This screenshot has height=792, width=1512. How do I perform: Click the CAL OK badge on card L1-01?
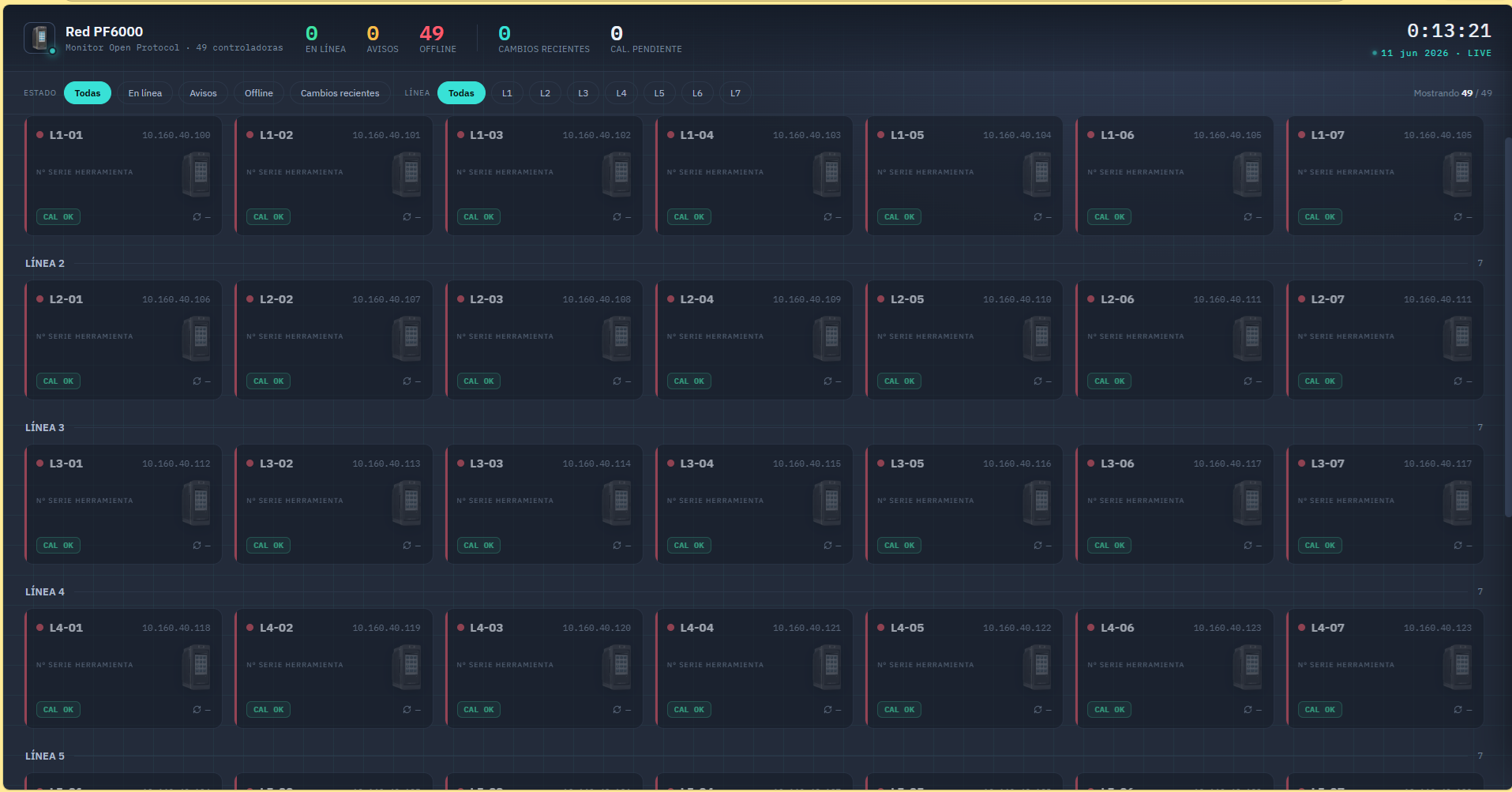point(58,216)
